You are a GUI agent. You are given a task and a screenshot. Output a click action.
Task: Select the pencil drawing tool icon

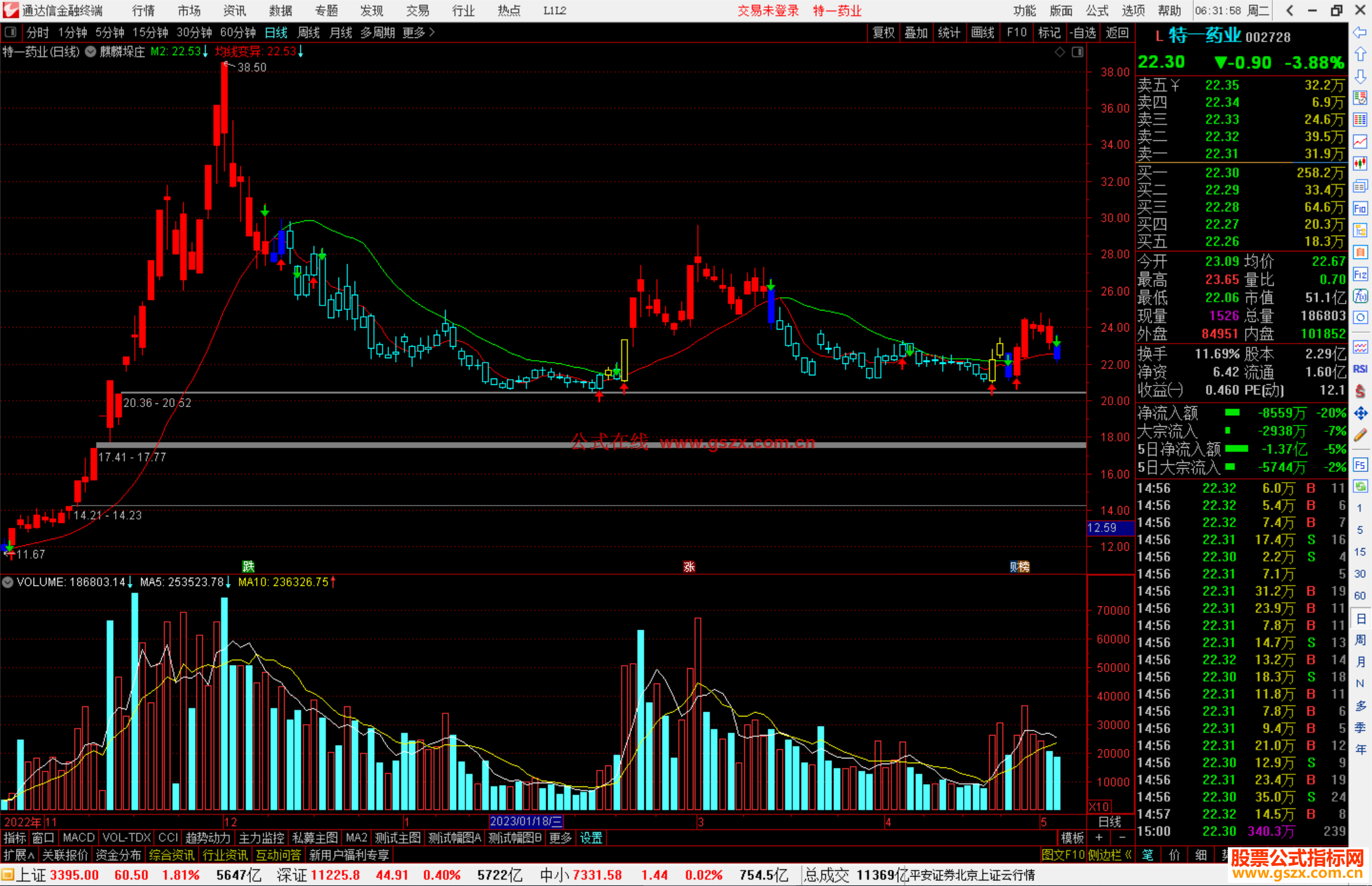(x=1360, y=436)
